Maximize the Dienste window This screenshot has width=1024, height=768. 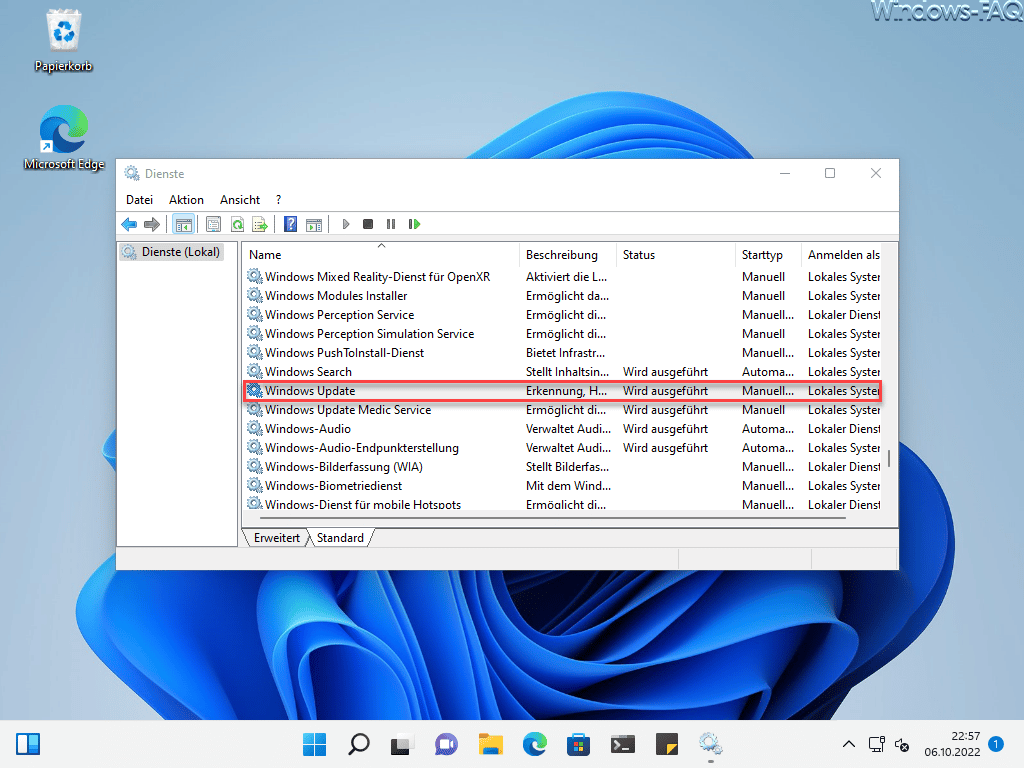829,173
